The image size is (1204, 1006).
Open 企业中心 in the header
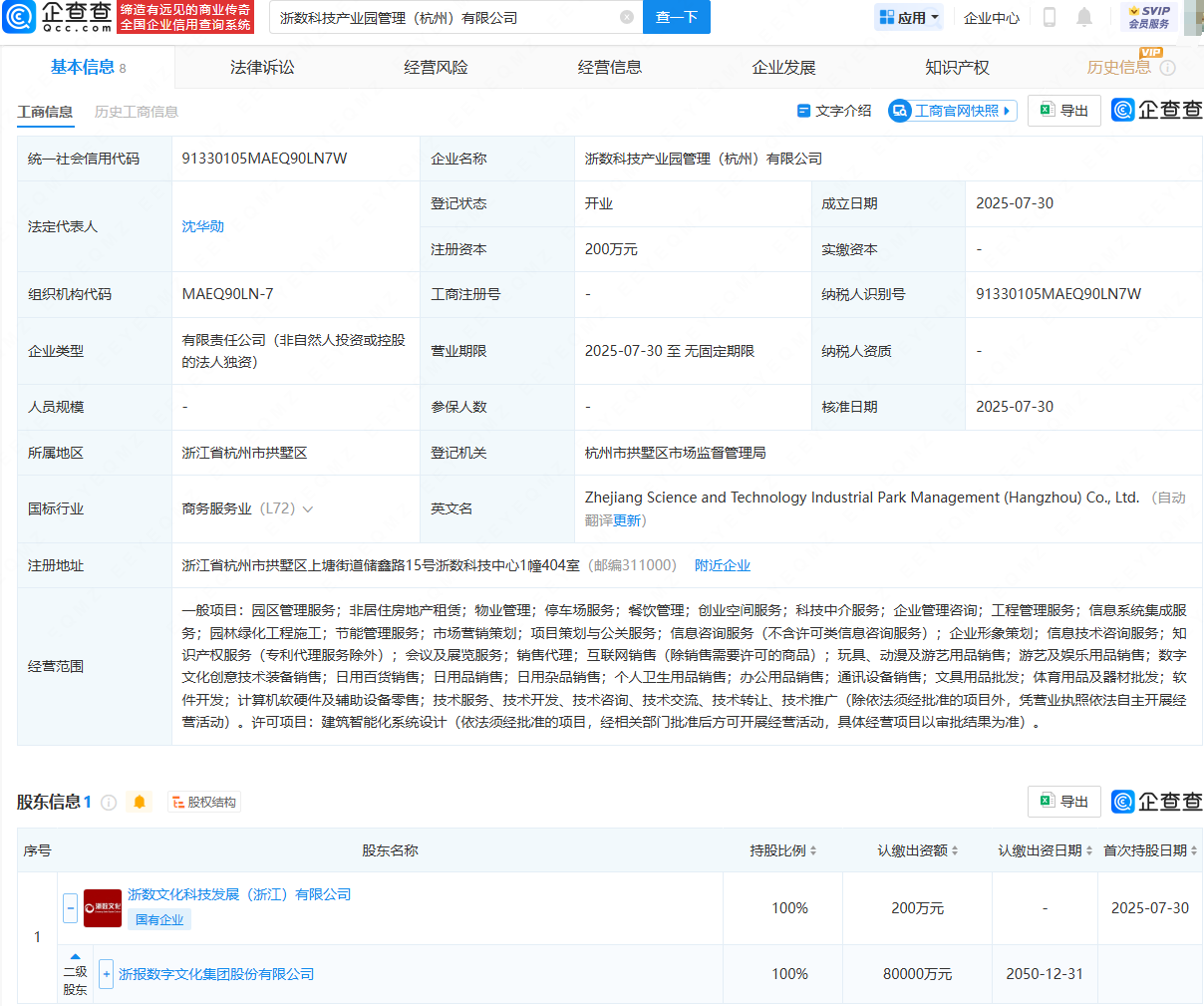pyautogui.click(x=992, y=17)
